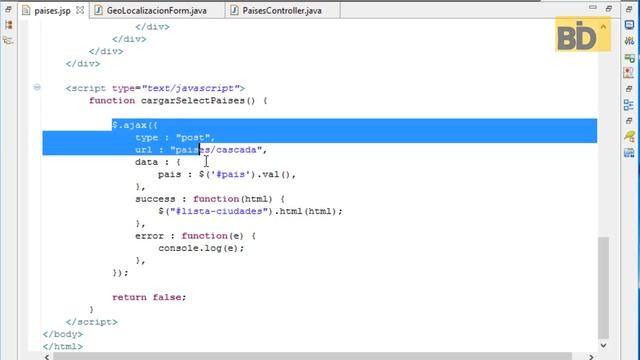Viewport: 640px width, 360px height.
Task: Click the horizontal scrollbar left arrow
Action: point(47,357)
